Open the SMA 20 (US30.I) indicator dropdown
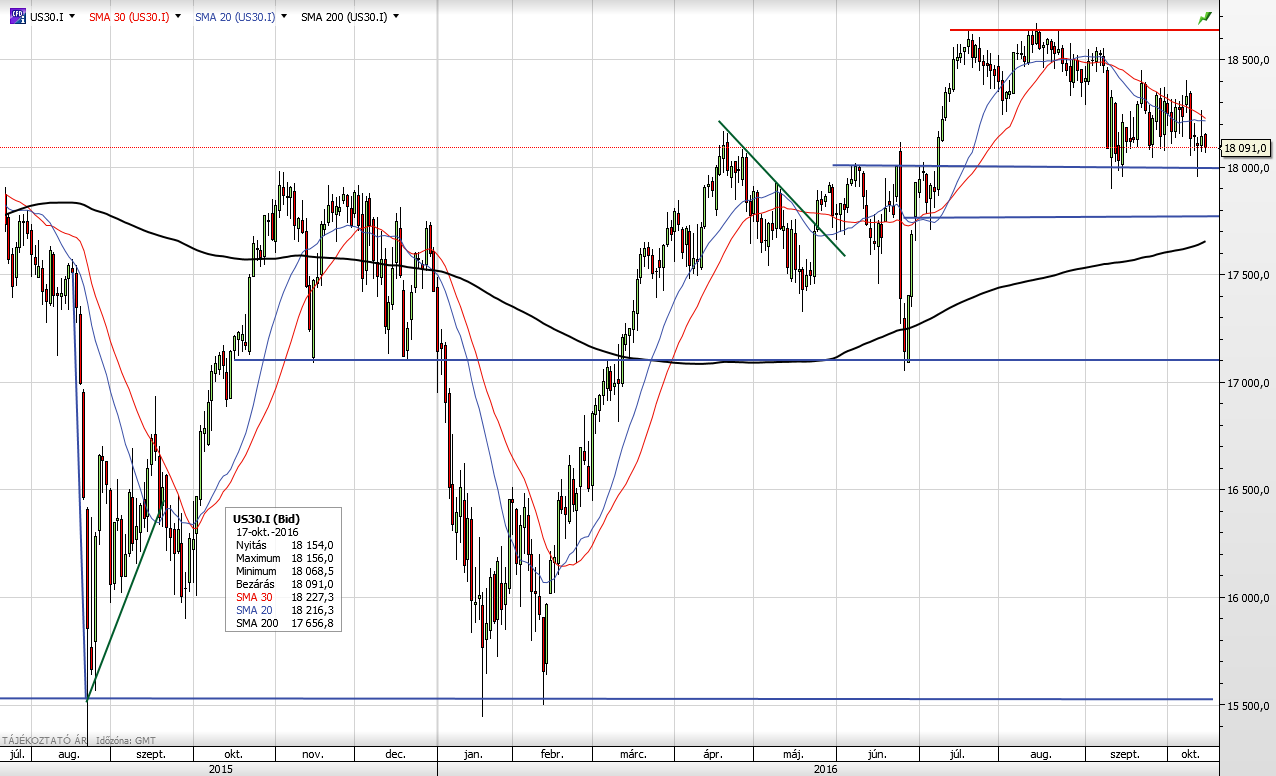1276x776 pixels. (x=285, y=17)
